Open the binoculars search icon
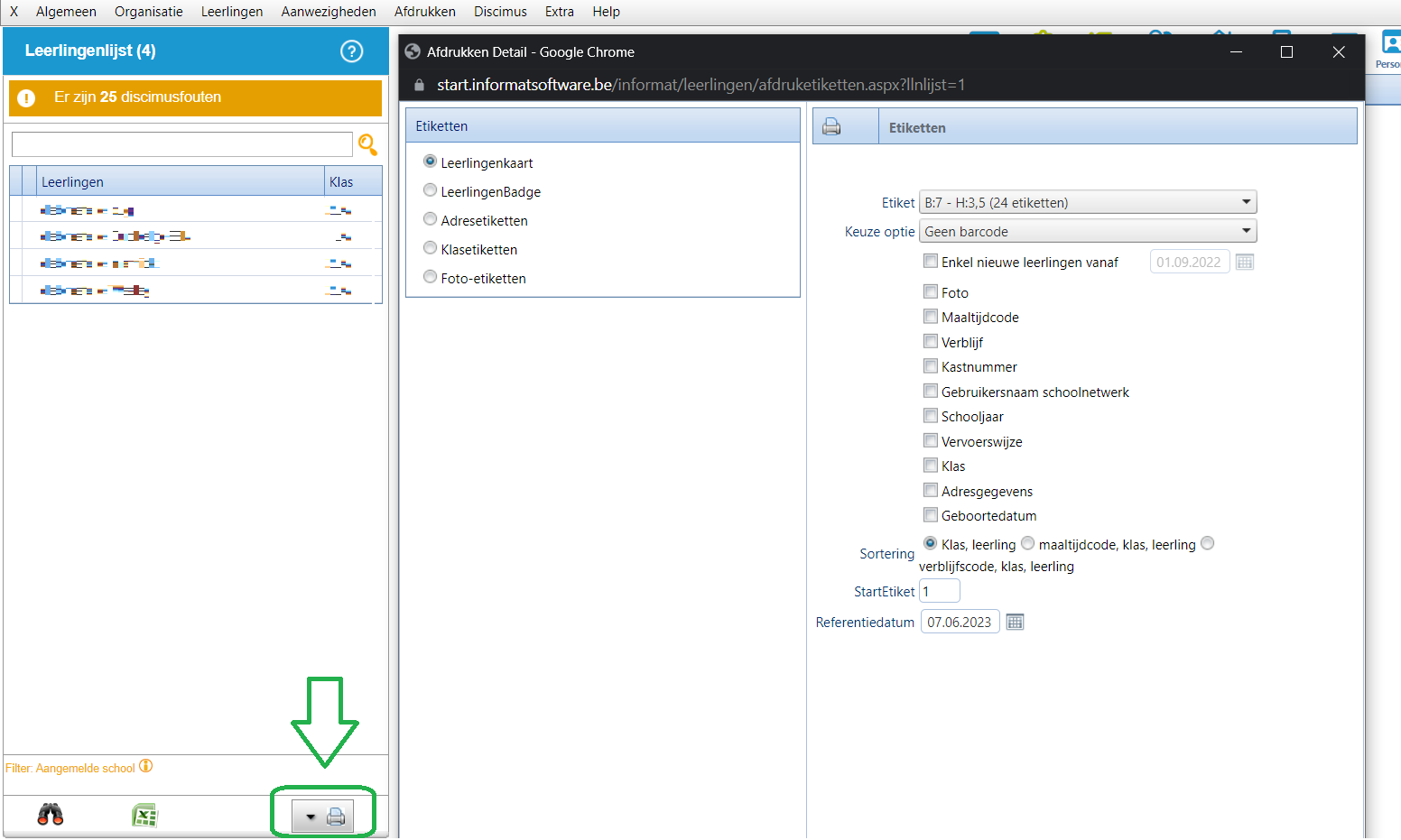The image size is (1401, 840). (x=51, y=815)
